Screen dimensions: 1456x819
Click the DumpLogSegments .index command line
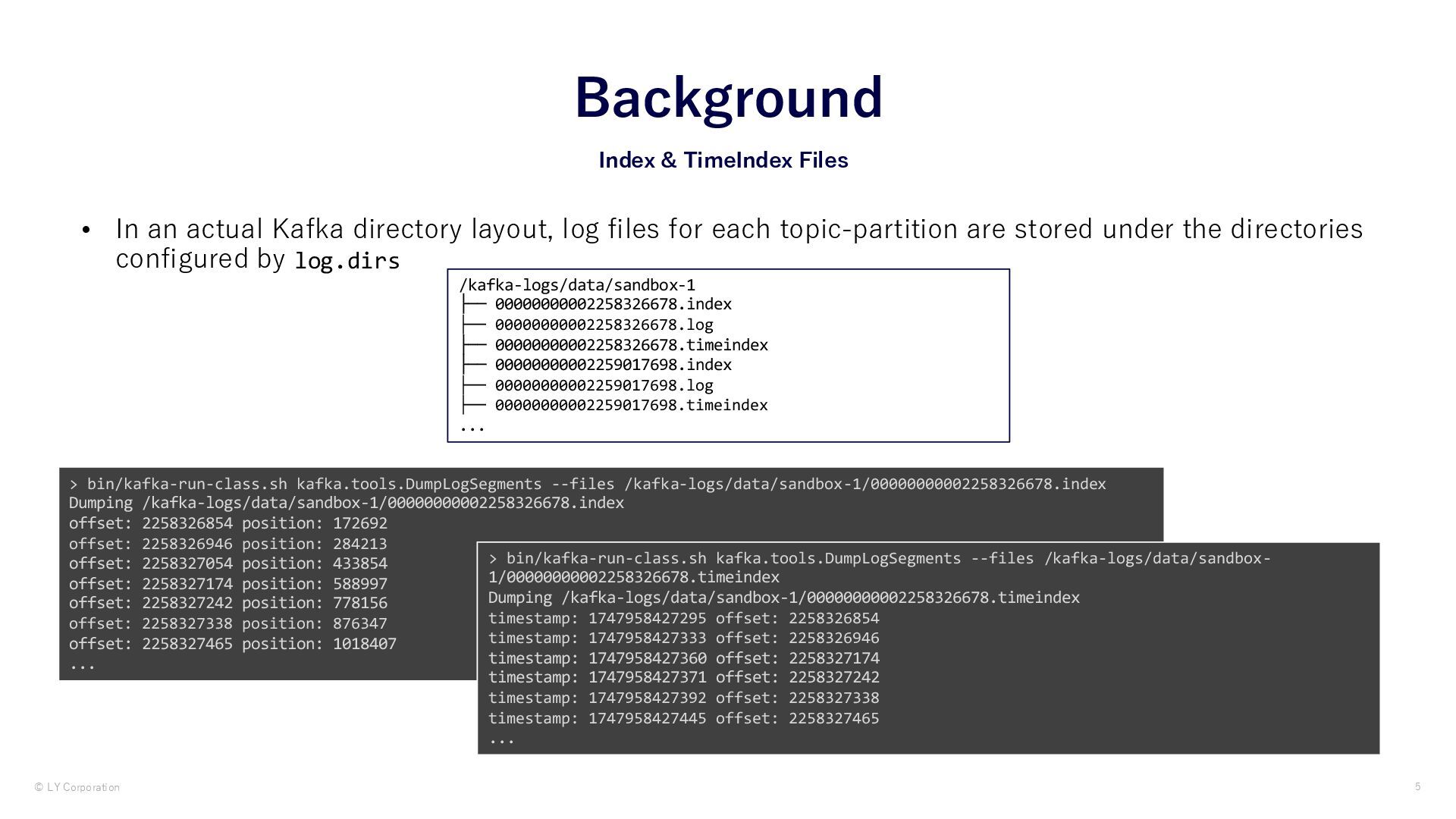pyautogui.click(x=588, y=484)
